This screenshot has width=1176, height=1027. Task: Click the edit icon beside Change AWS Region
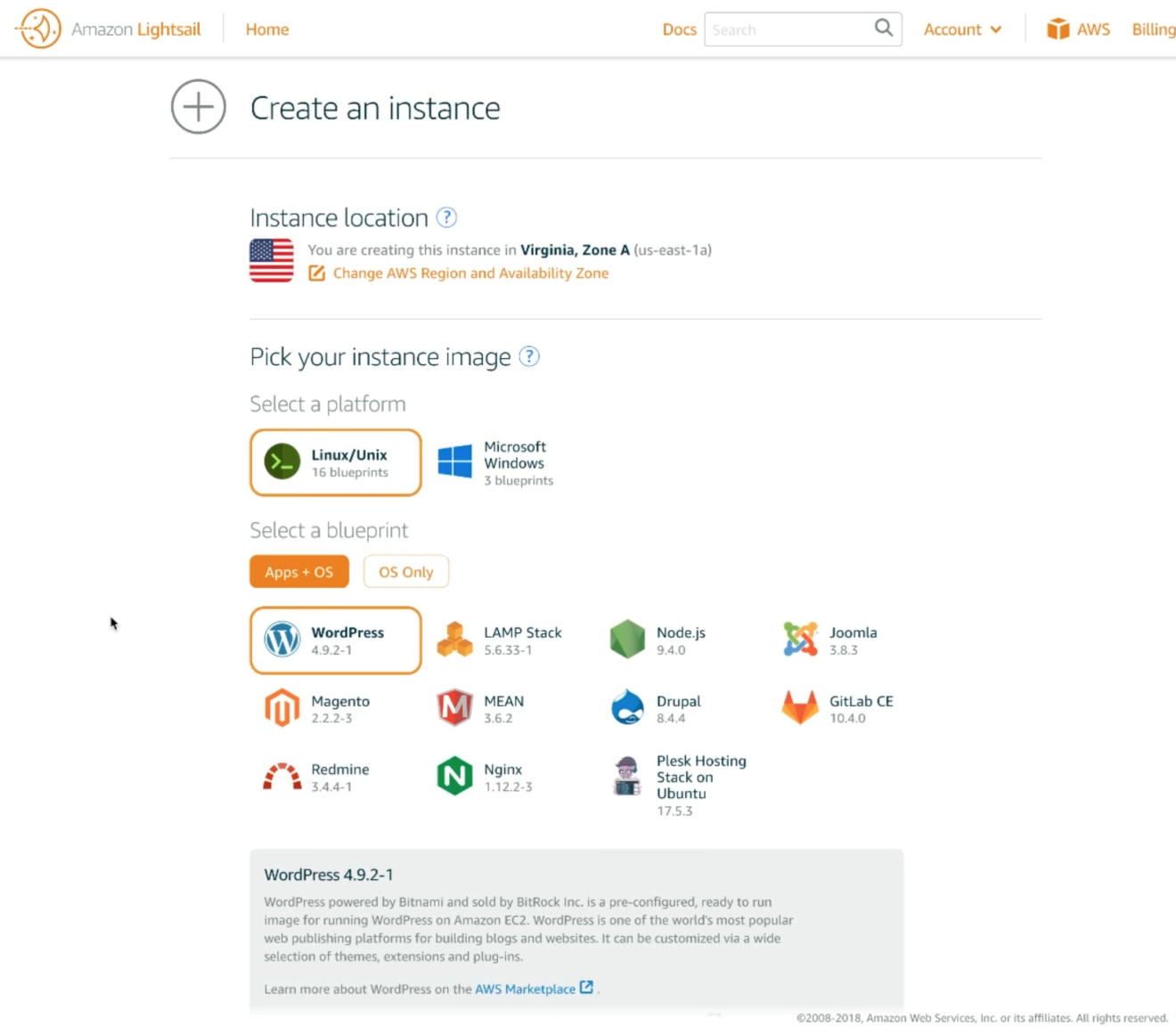click(316, 273)
